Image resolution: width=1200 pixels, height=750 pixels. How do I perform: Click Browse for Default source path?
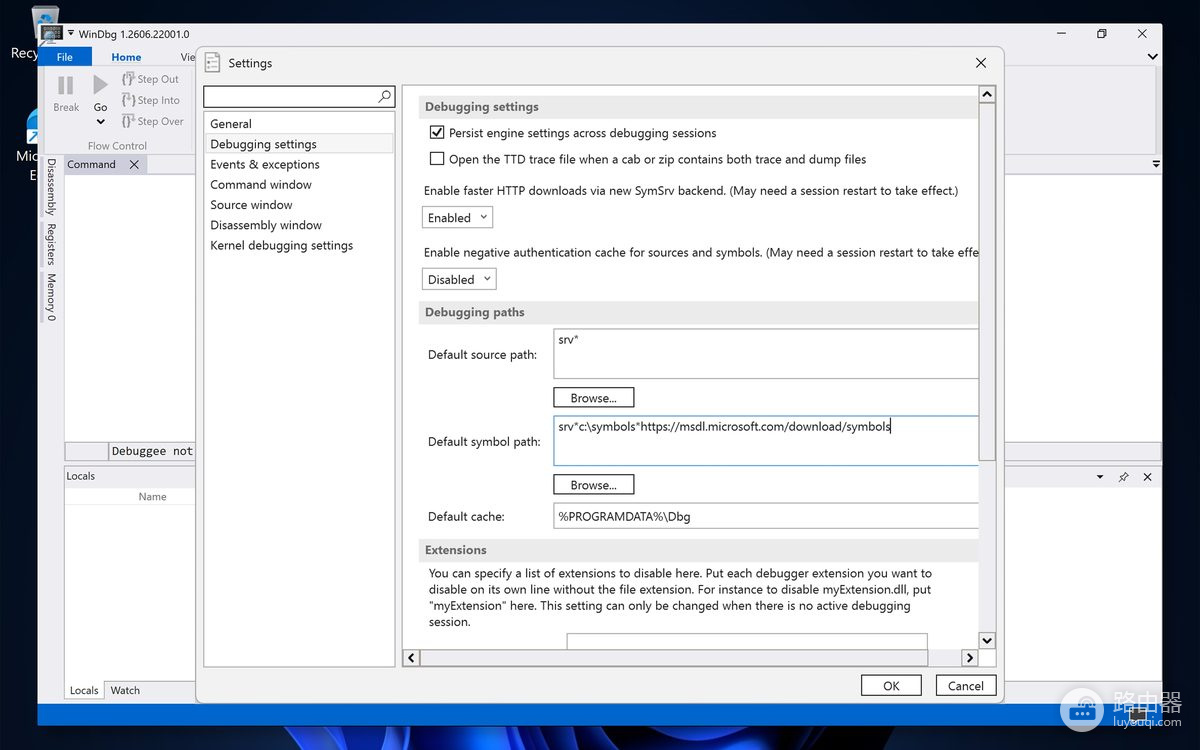click(x=593, y=398)
